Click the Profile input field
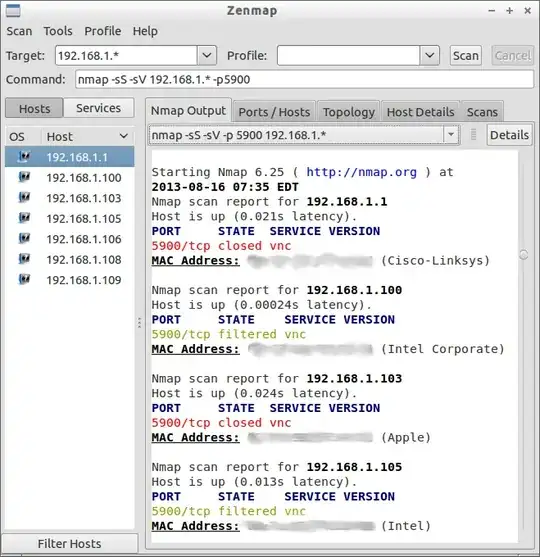This screenshot has width=540, height=557. 349,55
